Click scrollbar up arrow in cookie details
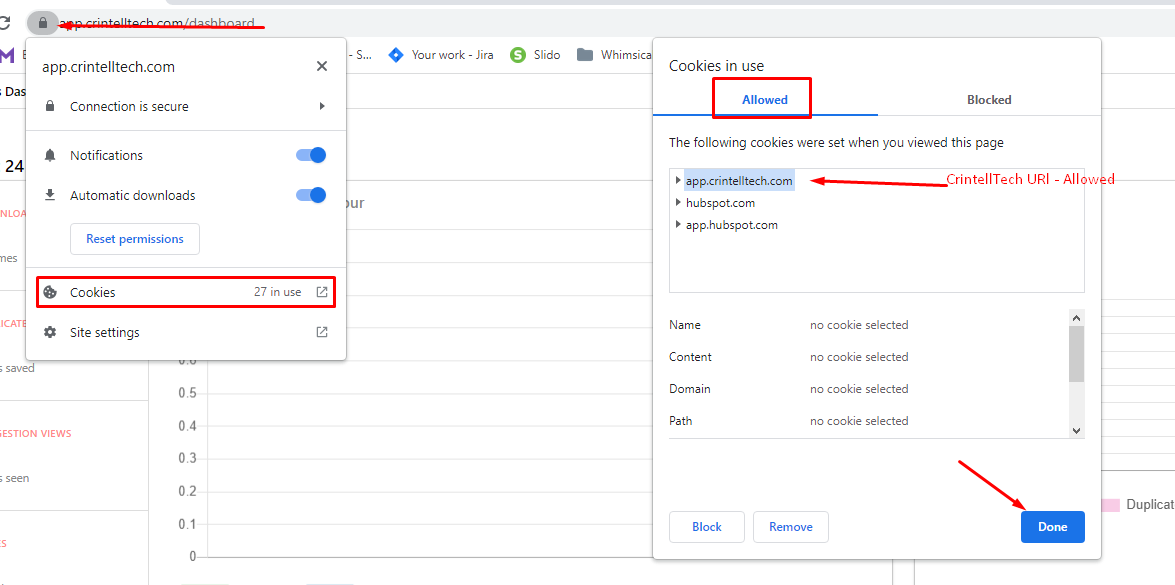 1077,318
